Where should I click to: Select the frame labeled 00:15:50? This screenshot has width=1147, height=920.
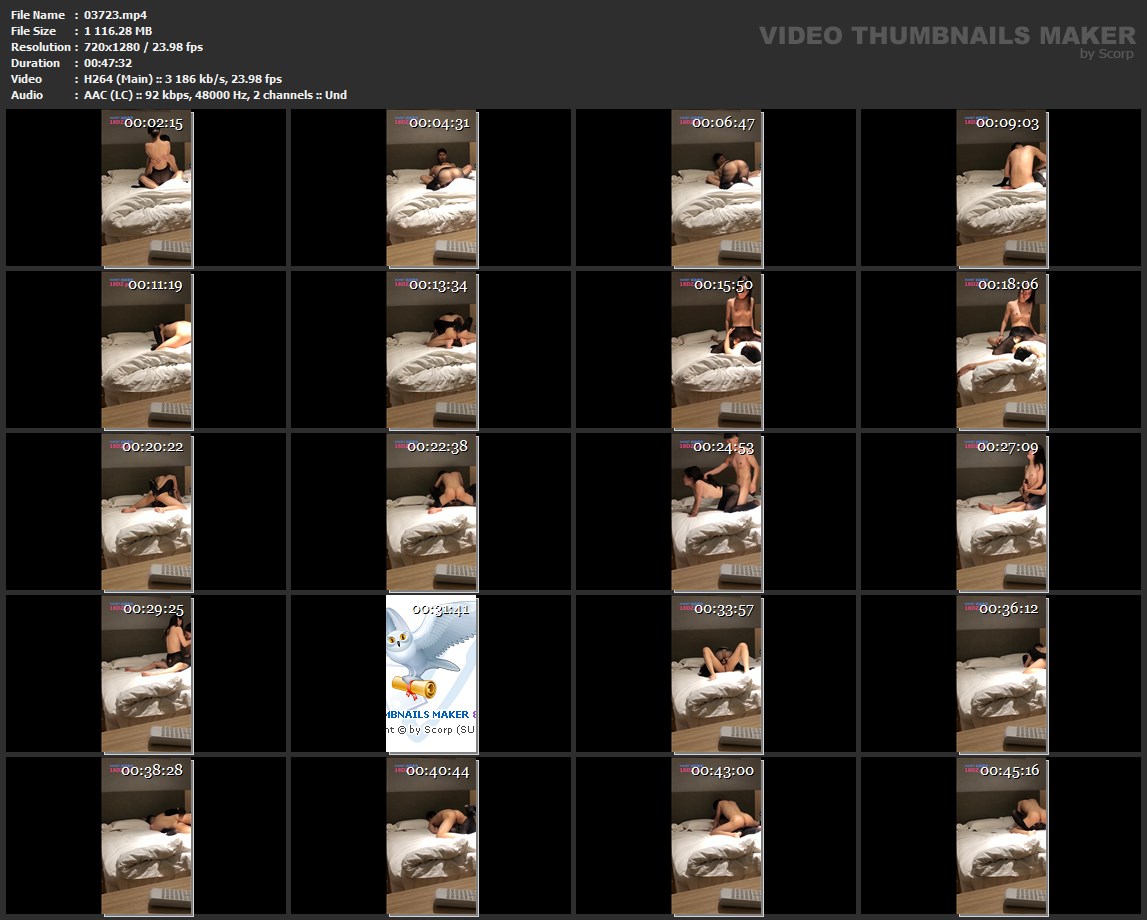point(716,350)
